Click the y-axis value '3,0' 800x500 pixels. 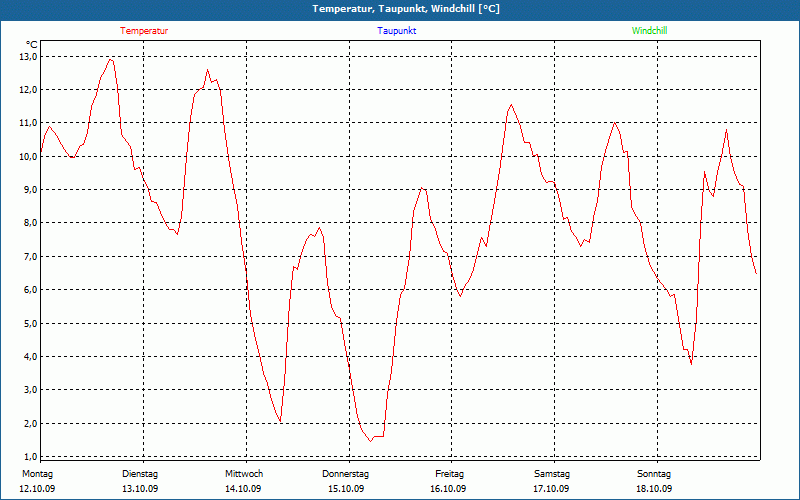30,390
